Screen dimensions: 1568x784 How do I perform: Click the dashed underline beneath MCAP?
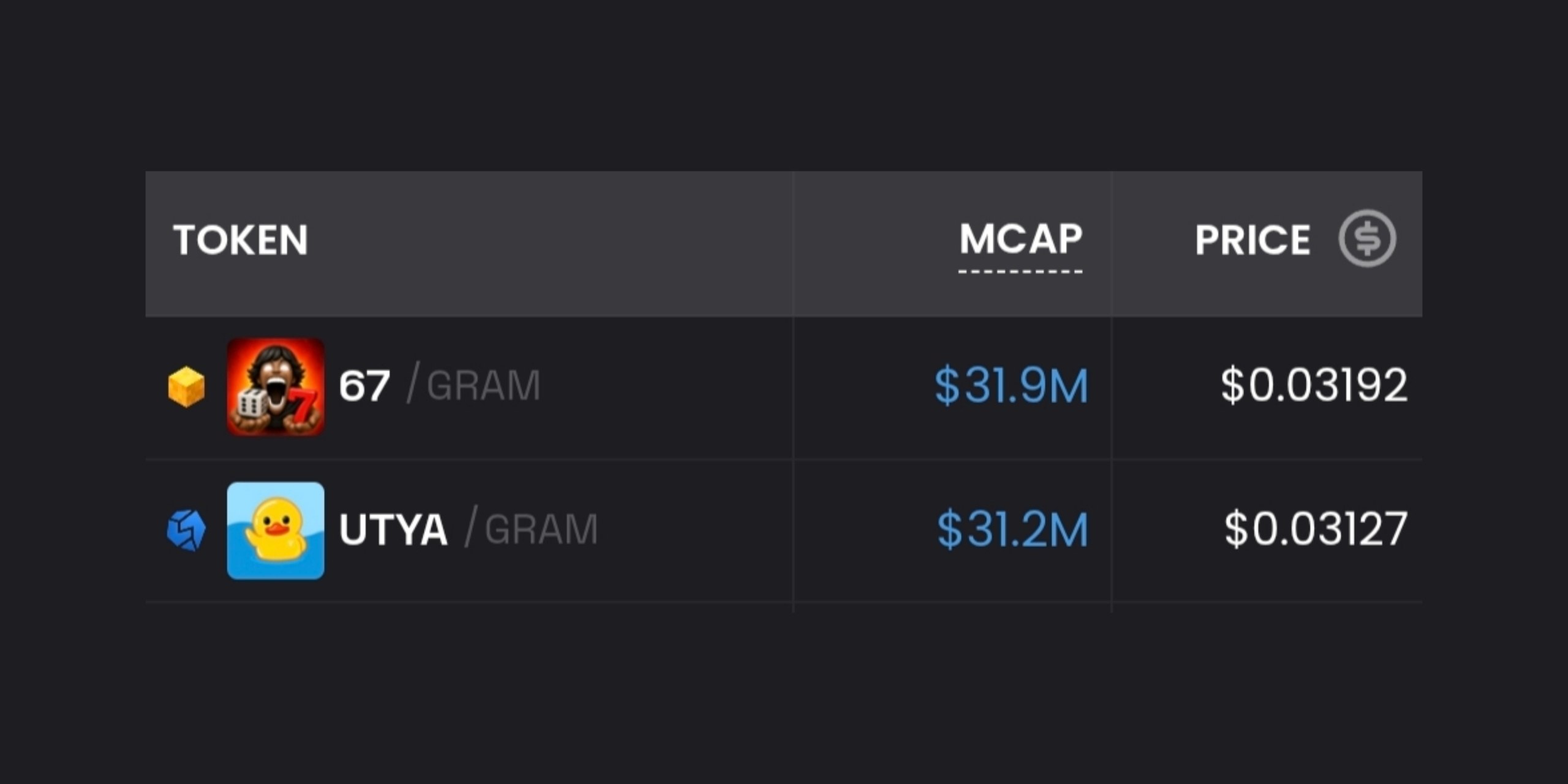(x=1020, y=271)
